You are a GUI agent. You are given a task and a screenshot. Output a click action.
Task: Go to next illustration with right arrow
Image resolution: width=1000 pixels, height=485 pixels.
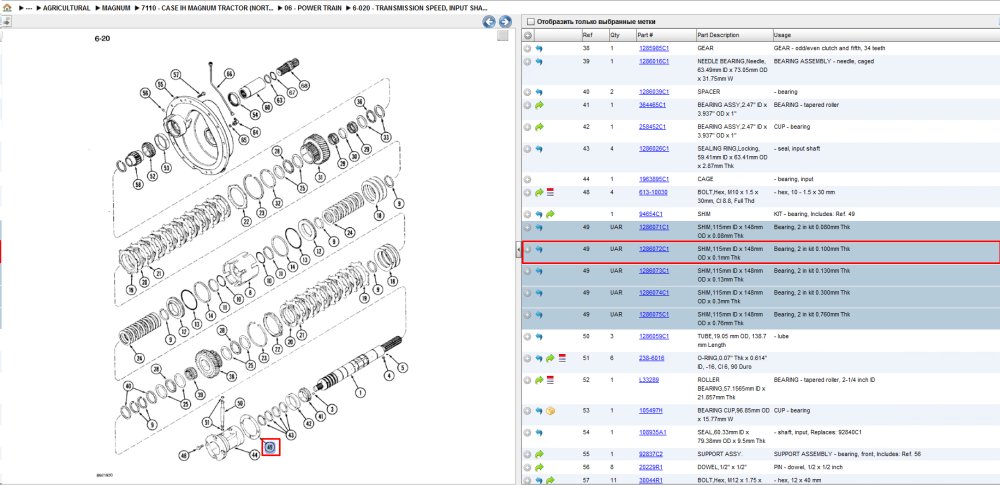(504, 22)
